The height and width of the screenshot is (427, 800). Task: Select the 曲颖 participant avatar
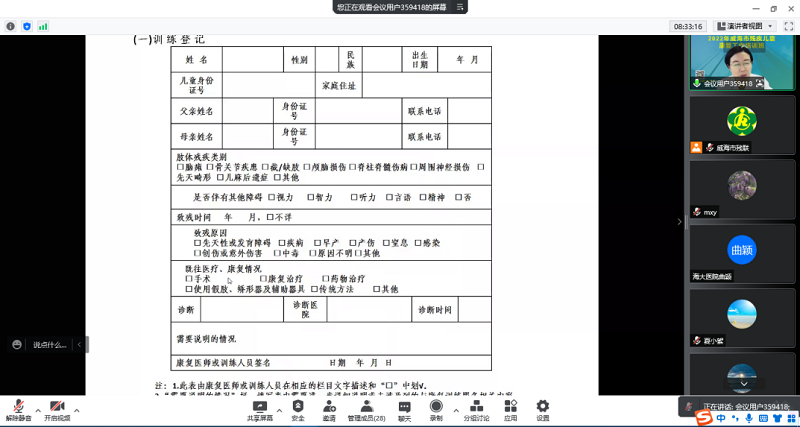[741, 249]
